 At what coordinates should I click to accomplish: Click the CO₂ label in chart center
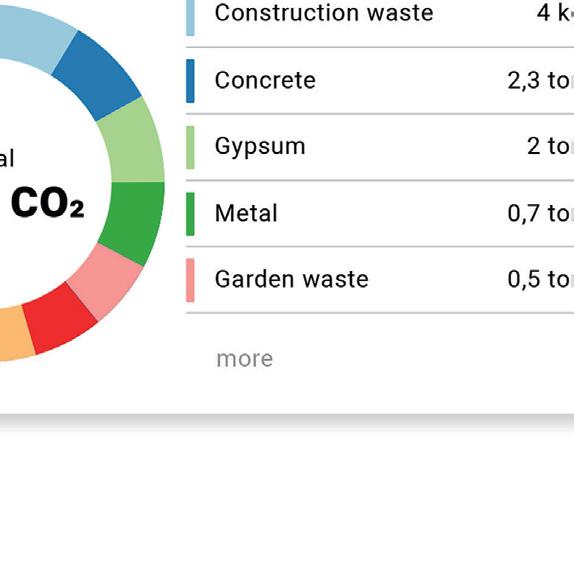[48, 202]
